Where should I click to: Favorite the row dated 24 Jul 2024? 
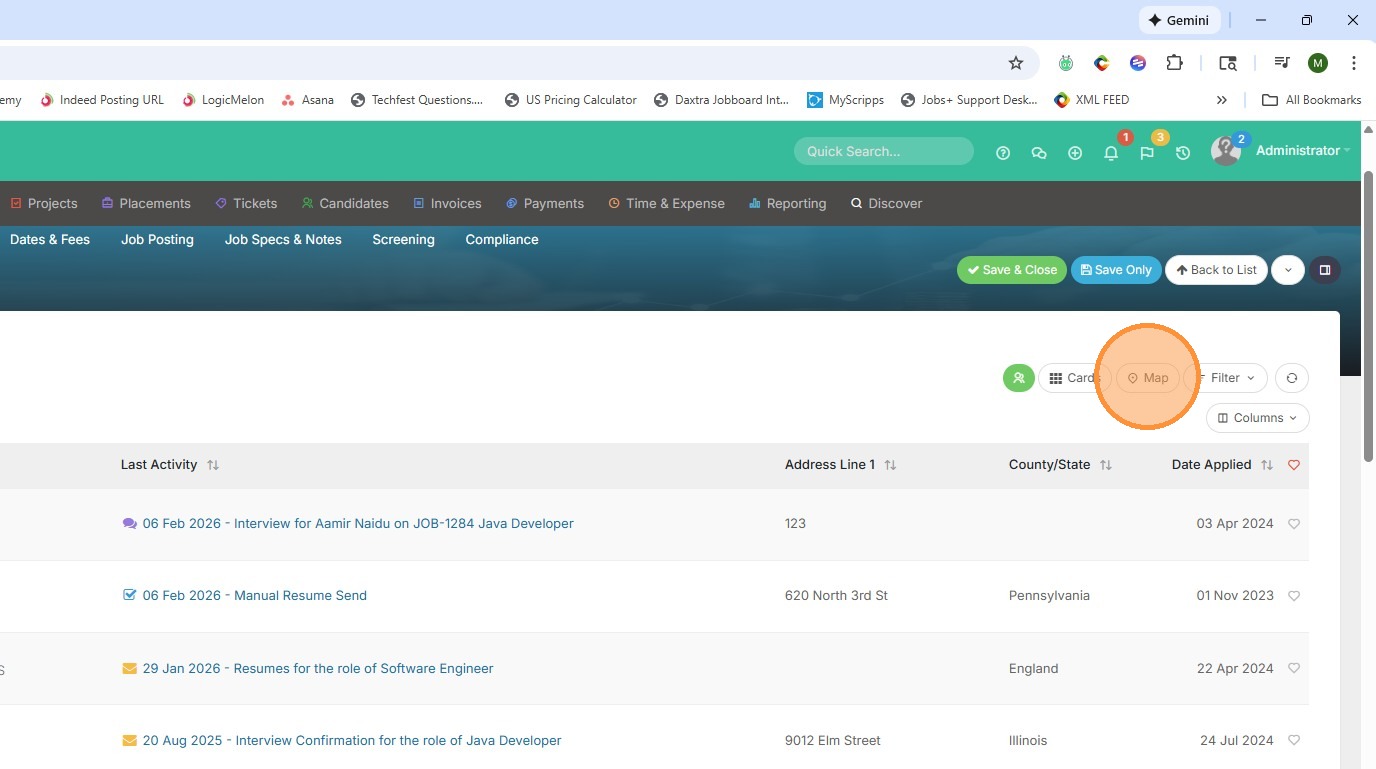click(1294, 741)
